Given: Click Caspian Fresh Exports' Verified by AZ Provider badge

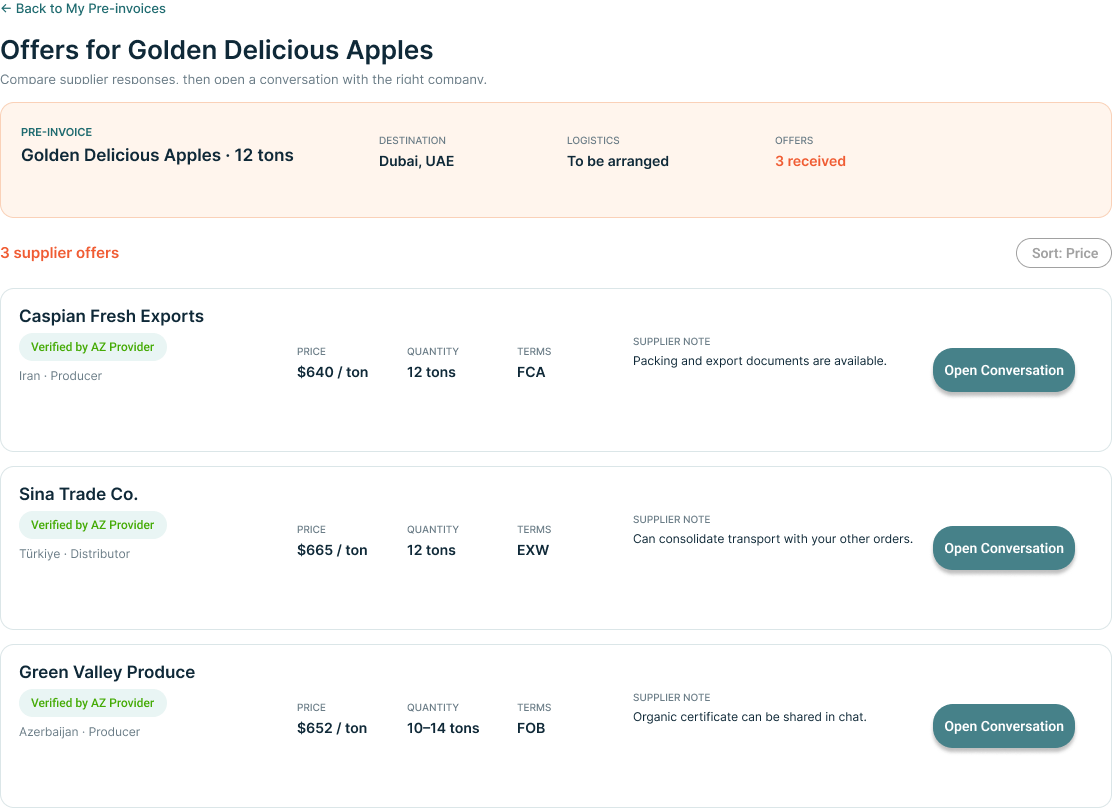Looking at the screenshot, I should coord(93,347).
